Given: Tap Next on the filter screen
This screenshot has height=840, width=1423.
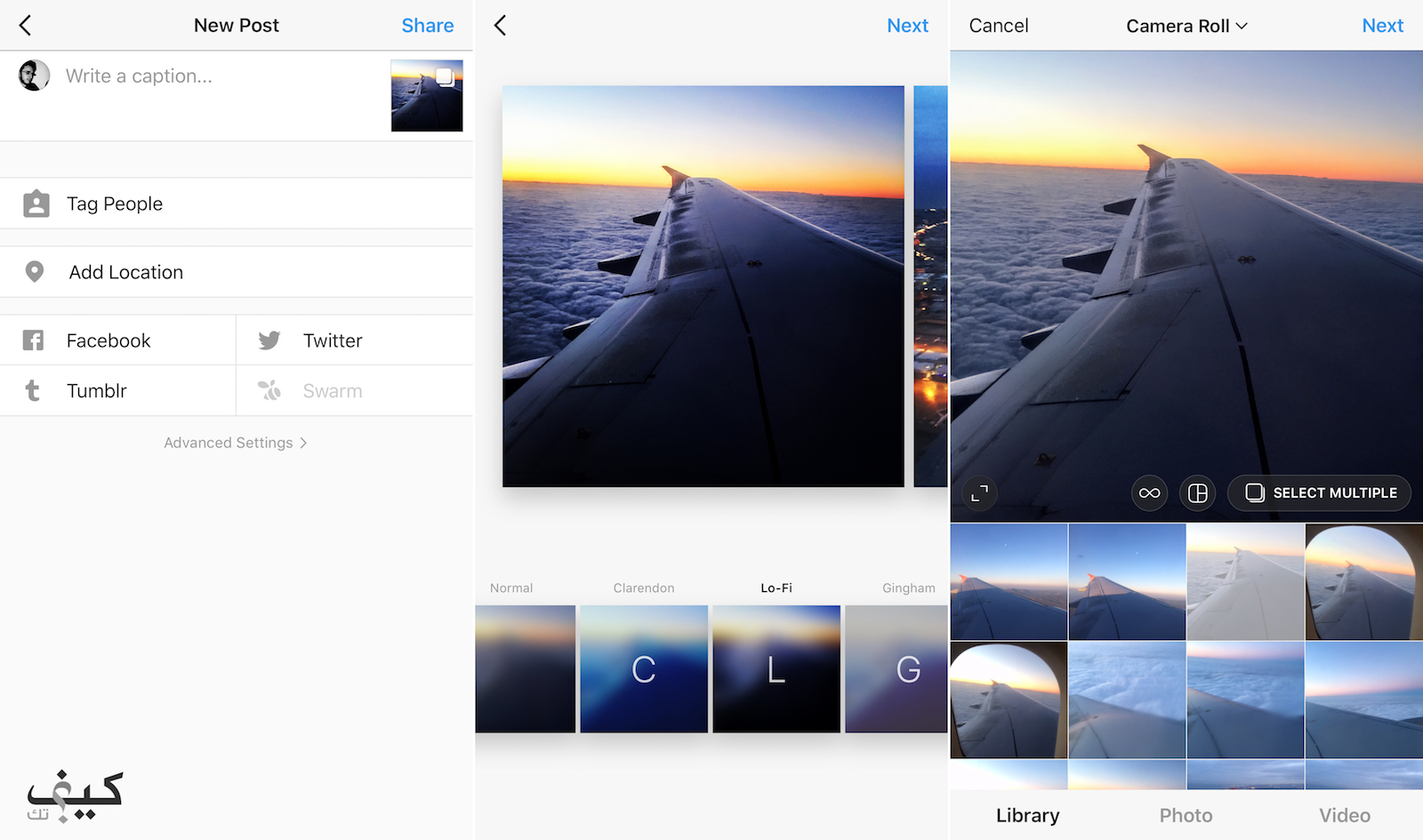Looking at the screenshot, I should coord(907,26).
